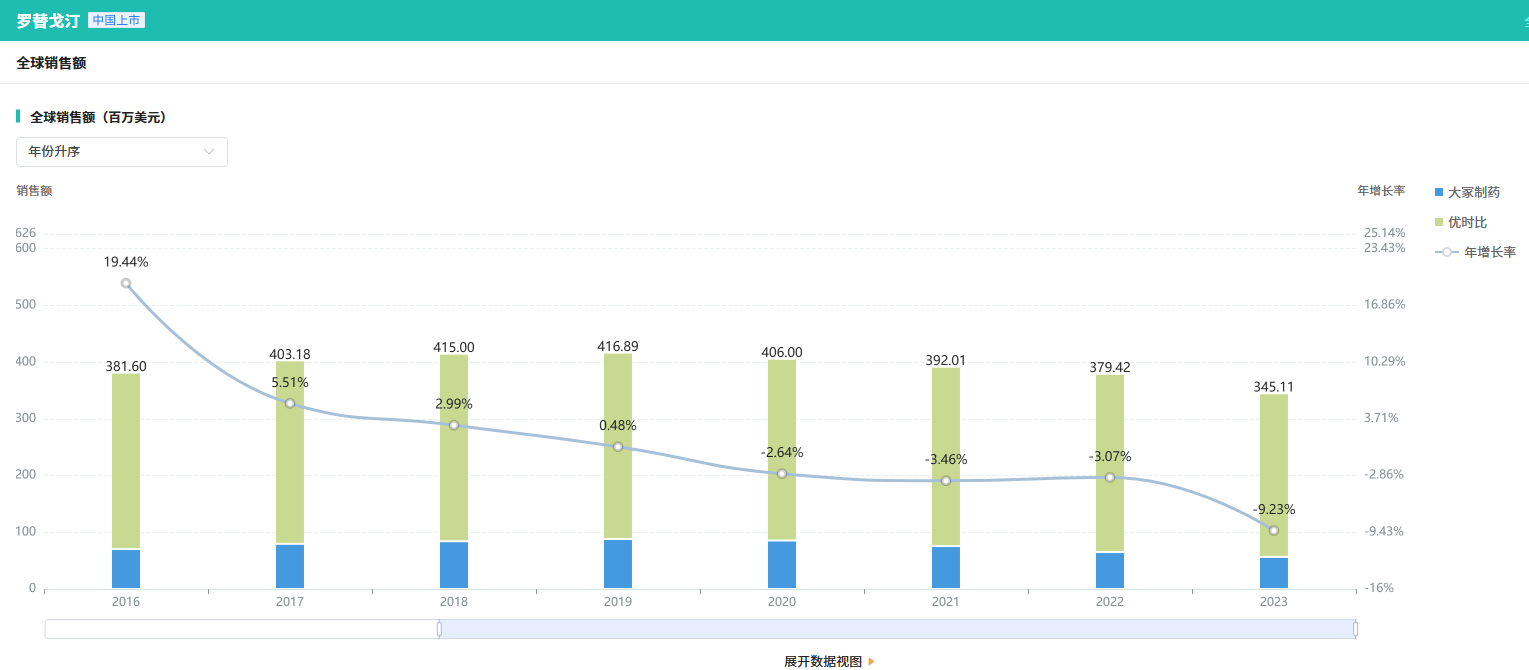Select the 2.99% growth marker for 2018
1529x670 pixels.
[454, 425]
